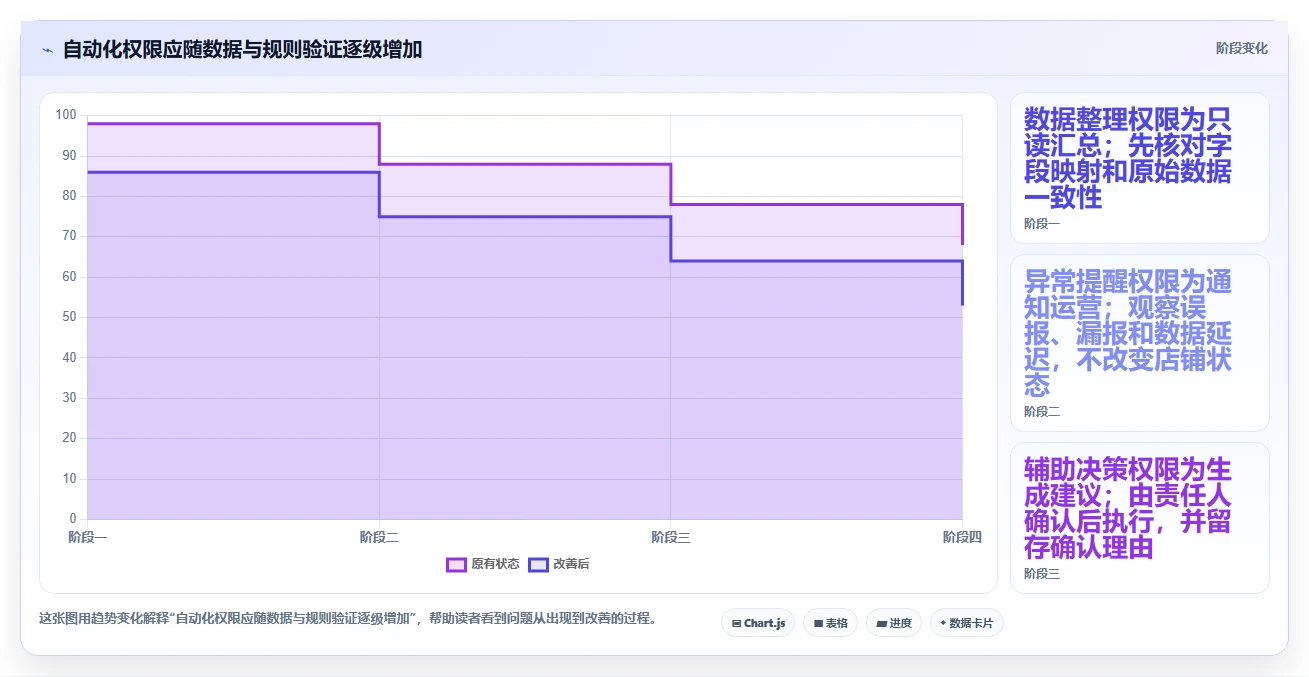Click the 原有状态 legend label
This screenshot has width=1309, height=677.
495,564
